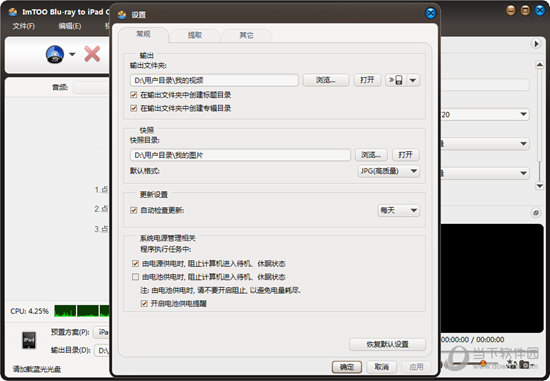Switch to the 提取 tab

coord(195,35)
